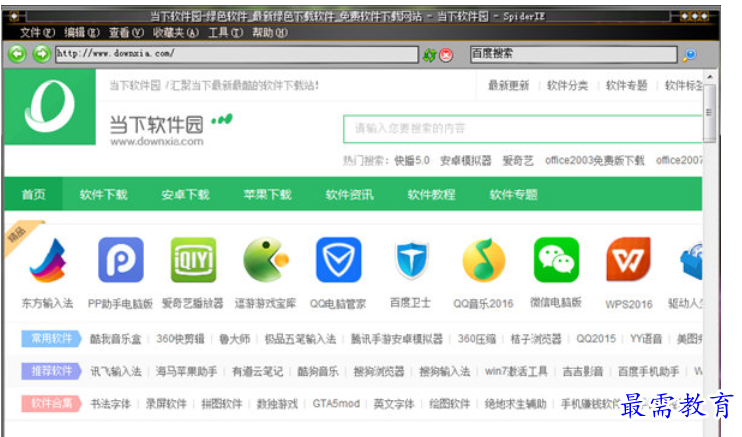
Task: Open the 最新更新 top link
Action: [x=509, y=86]
